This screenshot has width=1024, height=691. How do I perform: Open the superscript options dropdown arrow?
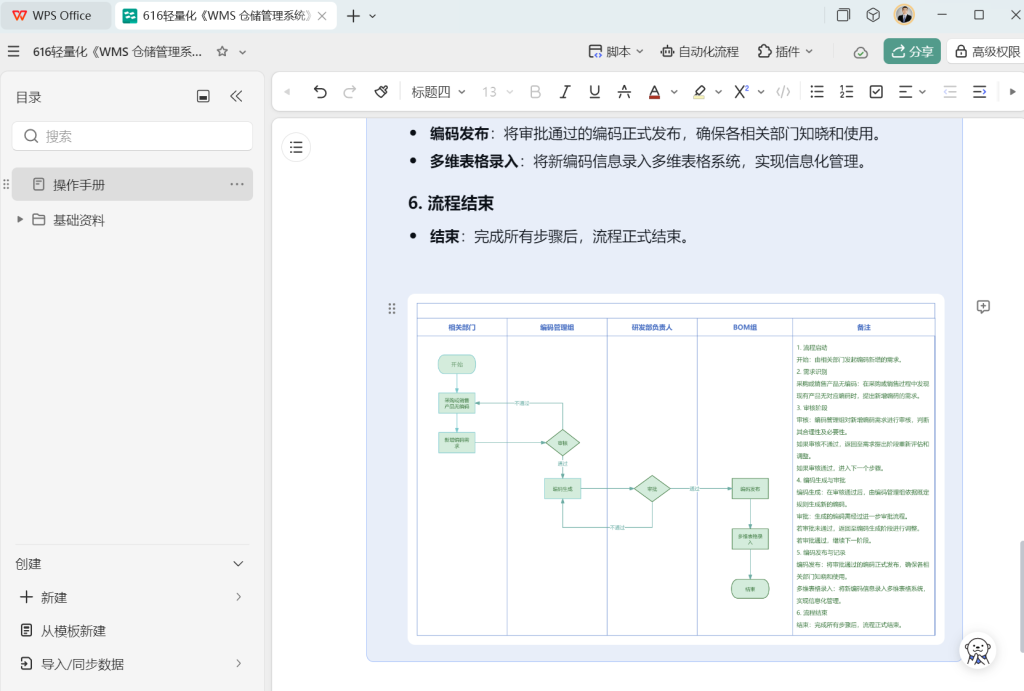tap(761, 92)
